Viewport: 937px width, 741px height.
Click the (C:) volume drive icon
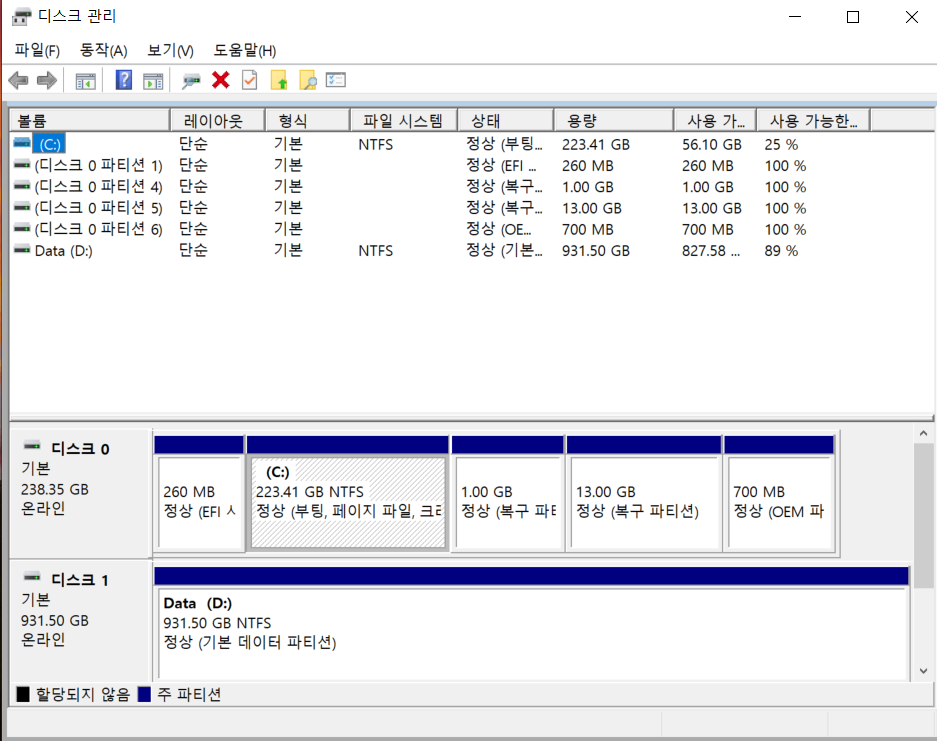tap(22, 143)
